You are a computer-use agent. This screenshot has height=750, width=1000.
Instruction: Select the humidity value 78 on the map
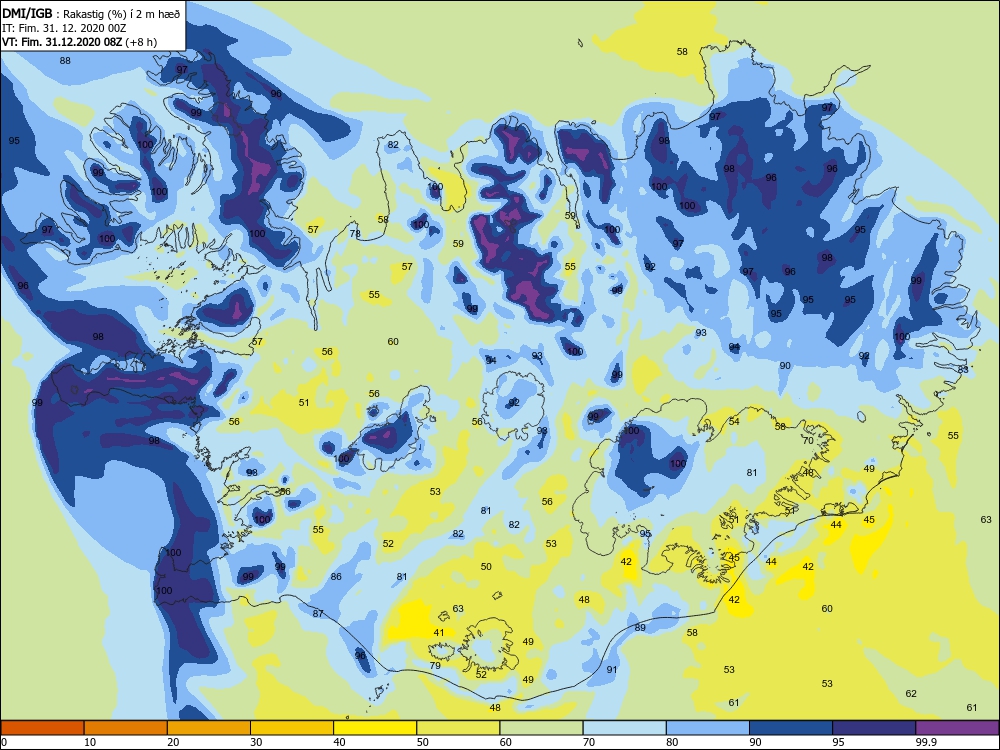point(355,233)
